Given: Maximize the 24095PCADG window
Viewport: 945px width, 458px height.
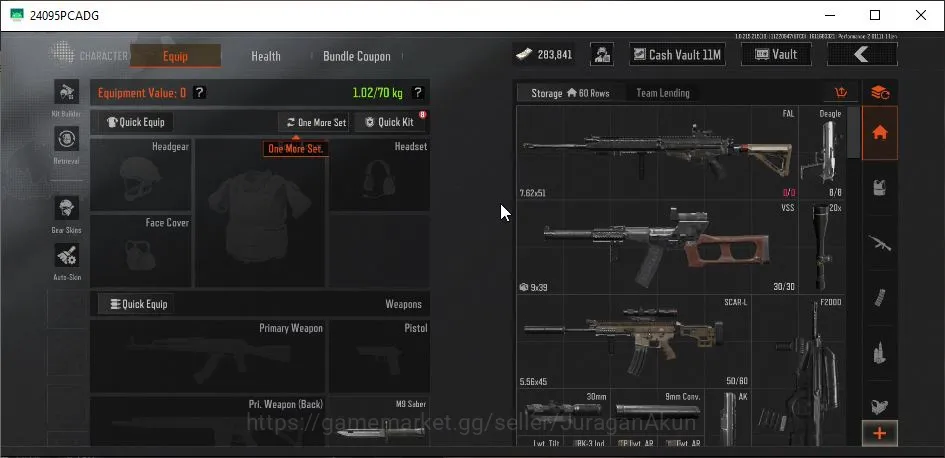Looking at the screenshot, I should [874, 15].
